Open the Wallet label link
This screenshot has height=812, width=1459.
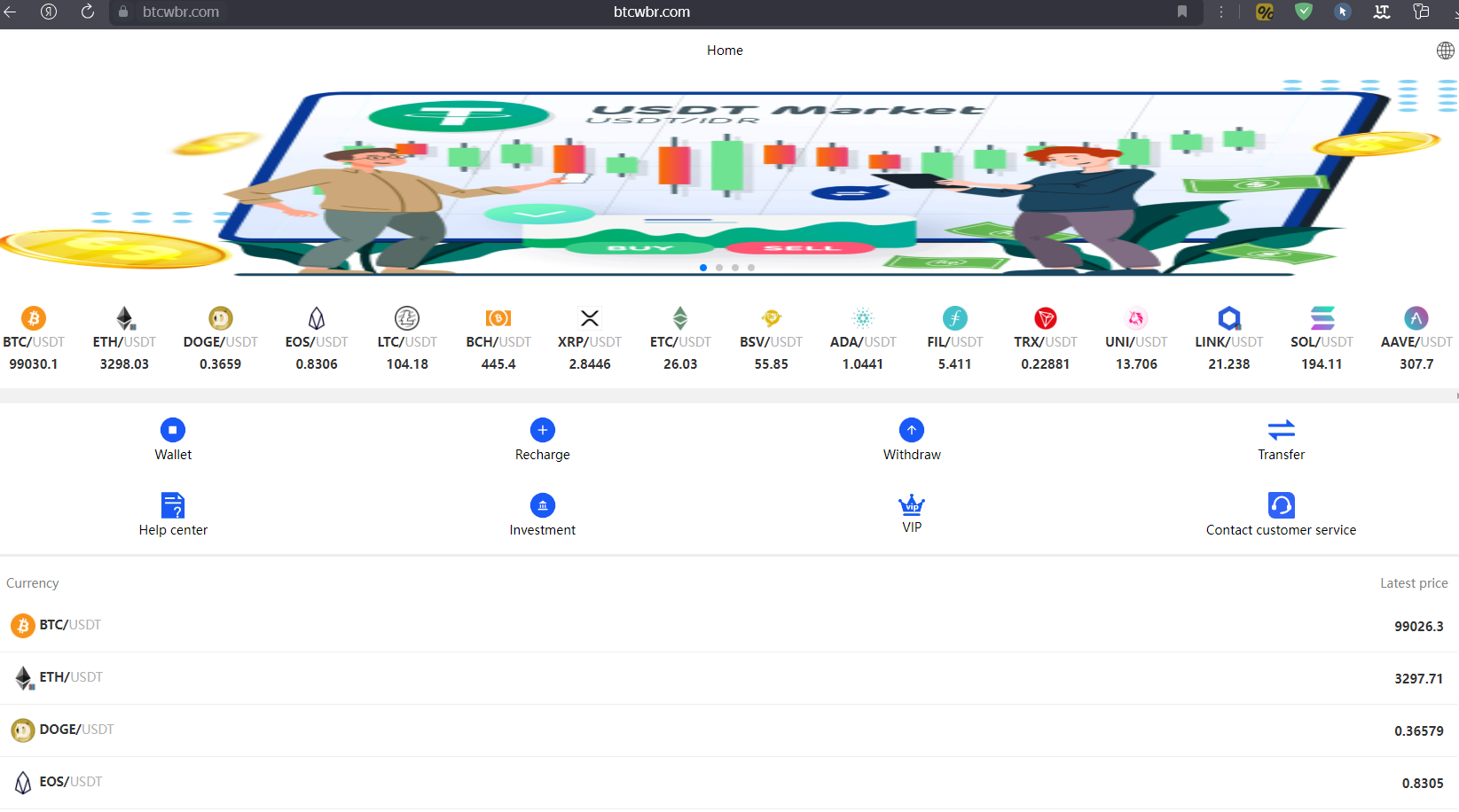coord(173,455)
